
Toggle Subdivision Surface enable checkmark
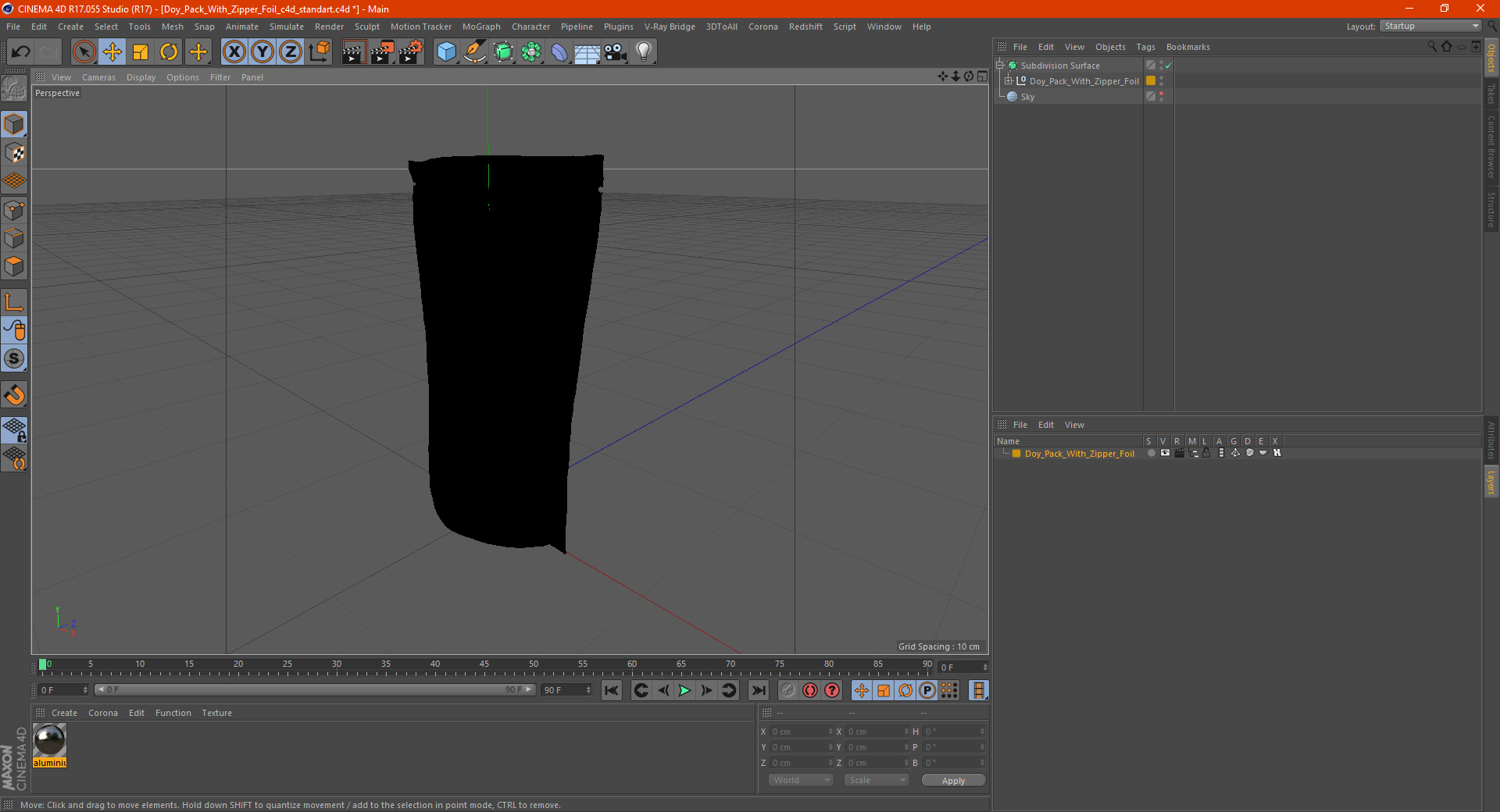pyautogui.click(x=1168, y=66)
